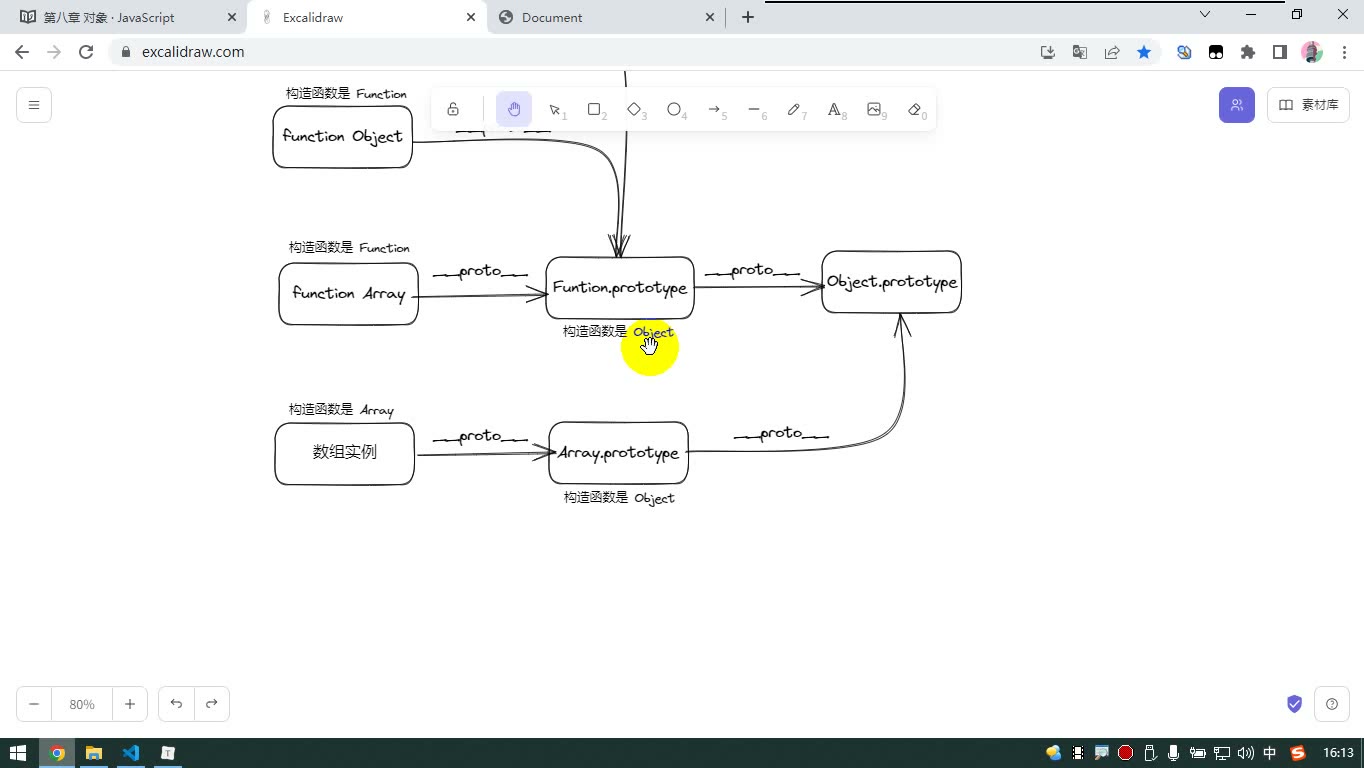Screen dimensions: 1364x768
Task: Open a new browser tab
Action: [747, 17]
